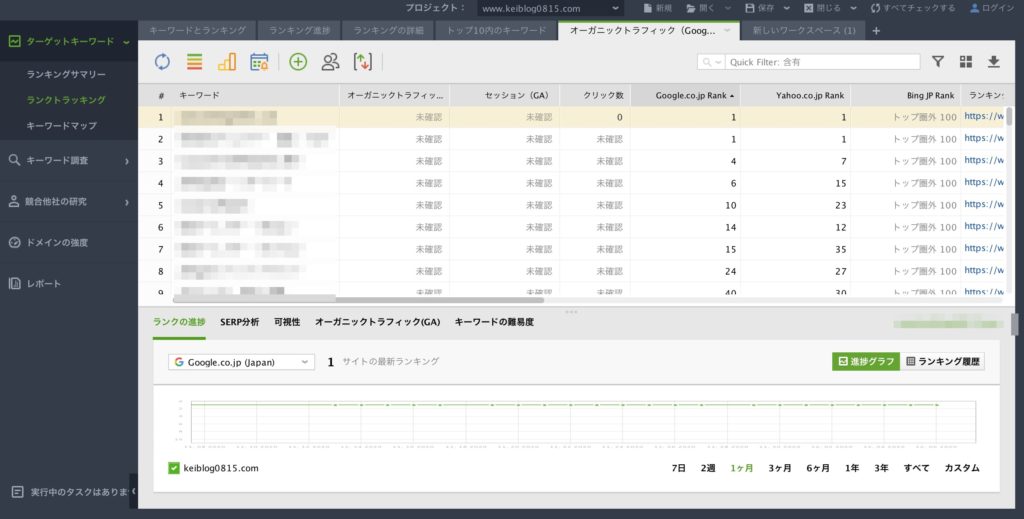Screen dimensions: 1024x519
Task: Click the ドメインの強度 gauge icon
Action: [x=14, y=242]
